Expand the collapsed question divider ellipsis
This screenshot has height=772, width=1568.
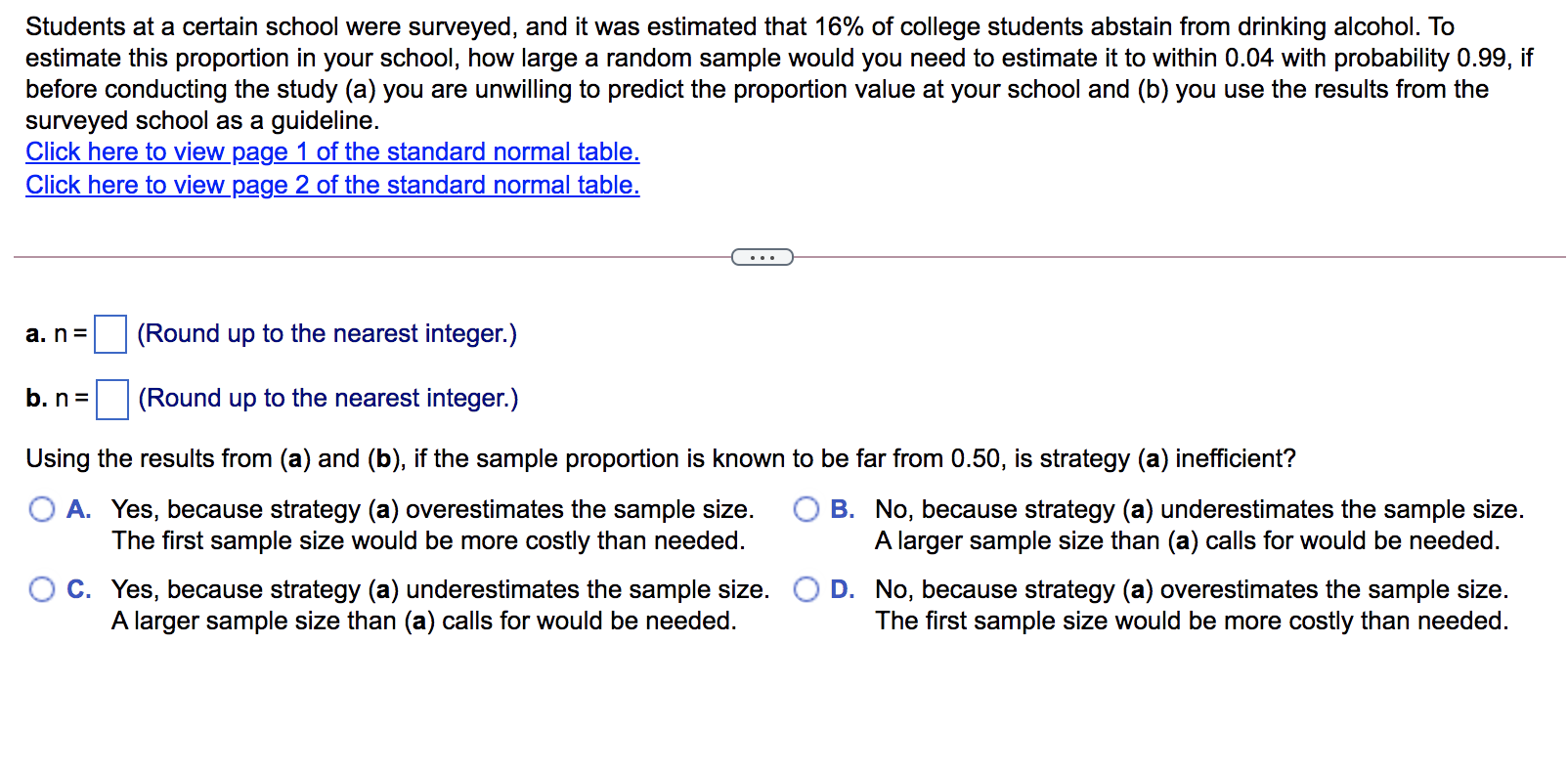click(x=762, y=256)
